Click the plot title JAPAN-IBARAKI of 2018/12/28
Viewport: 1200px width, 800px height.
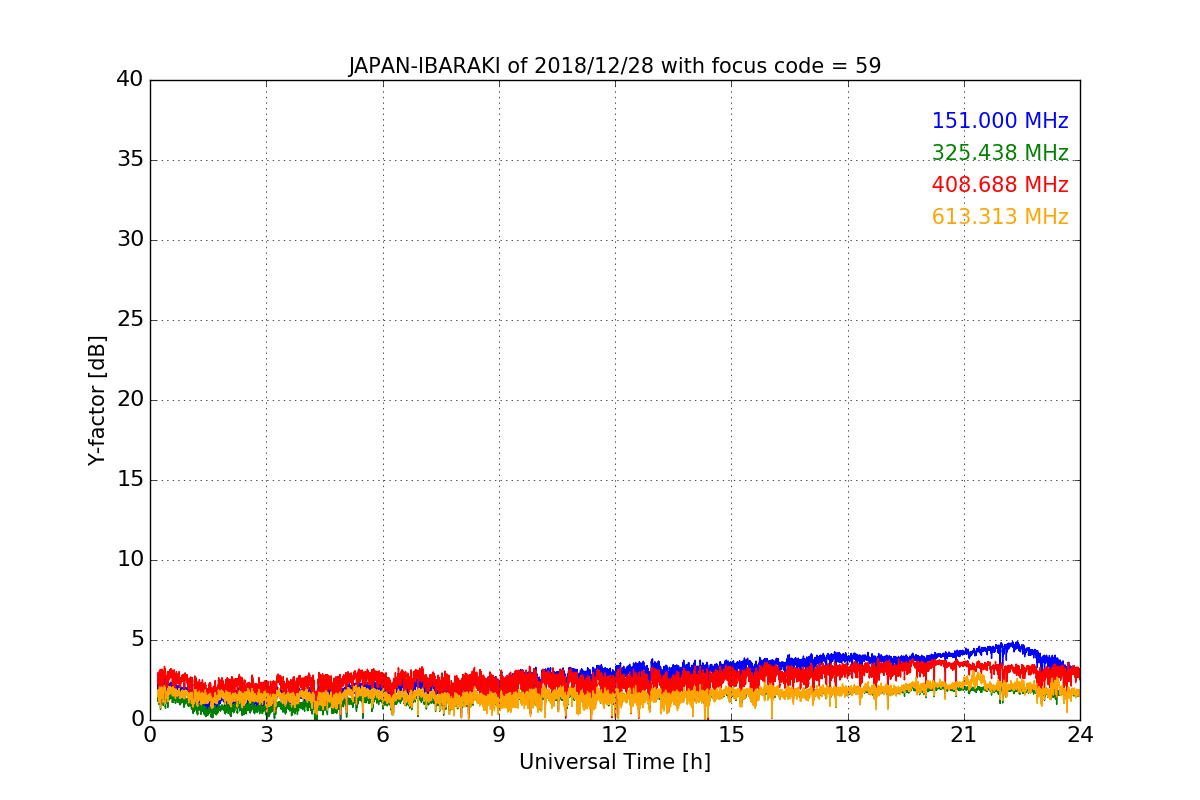(615, 66)
